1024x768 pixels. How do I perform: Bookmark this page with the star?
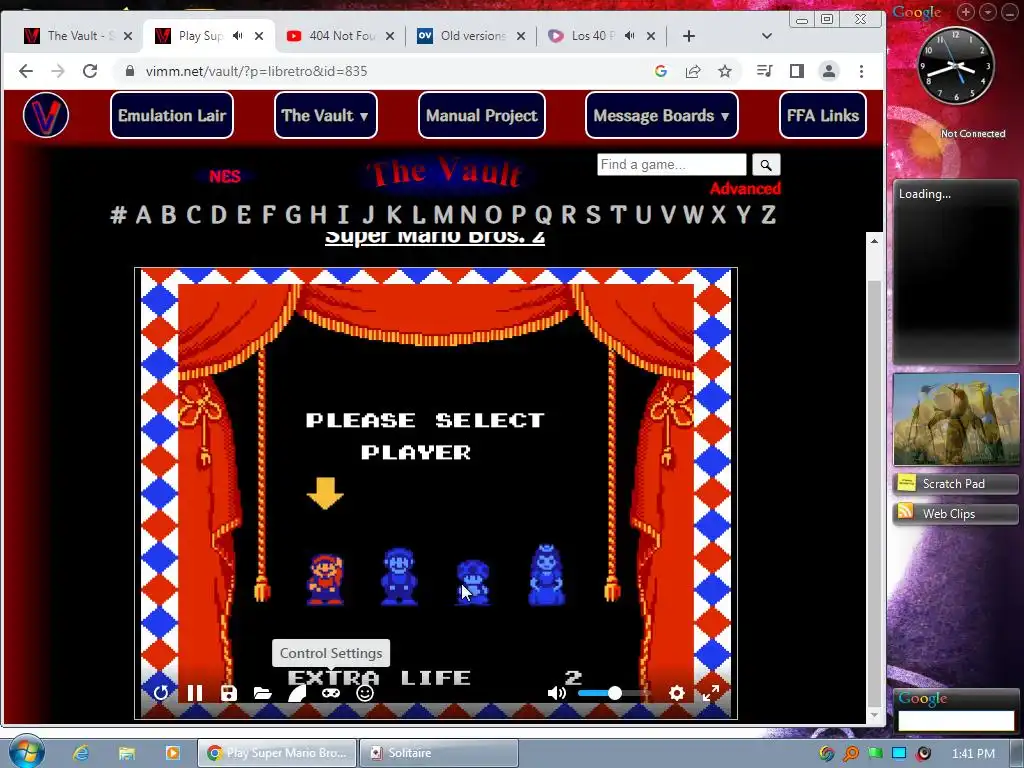coord(725,71)
